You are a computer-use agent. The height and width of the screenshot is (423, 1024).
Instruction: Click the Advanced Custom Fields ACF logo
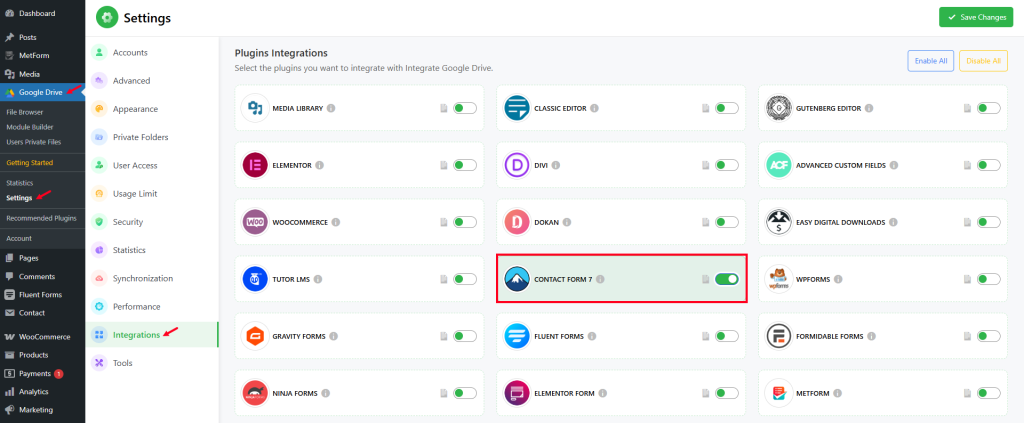[779, 165]
